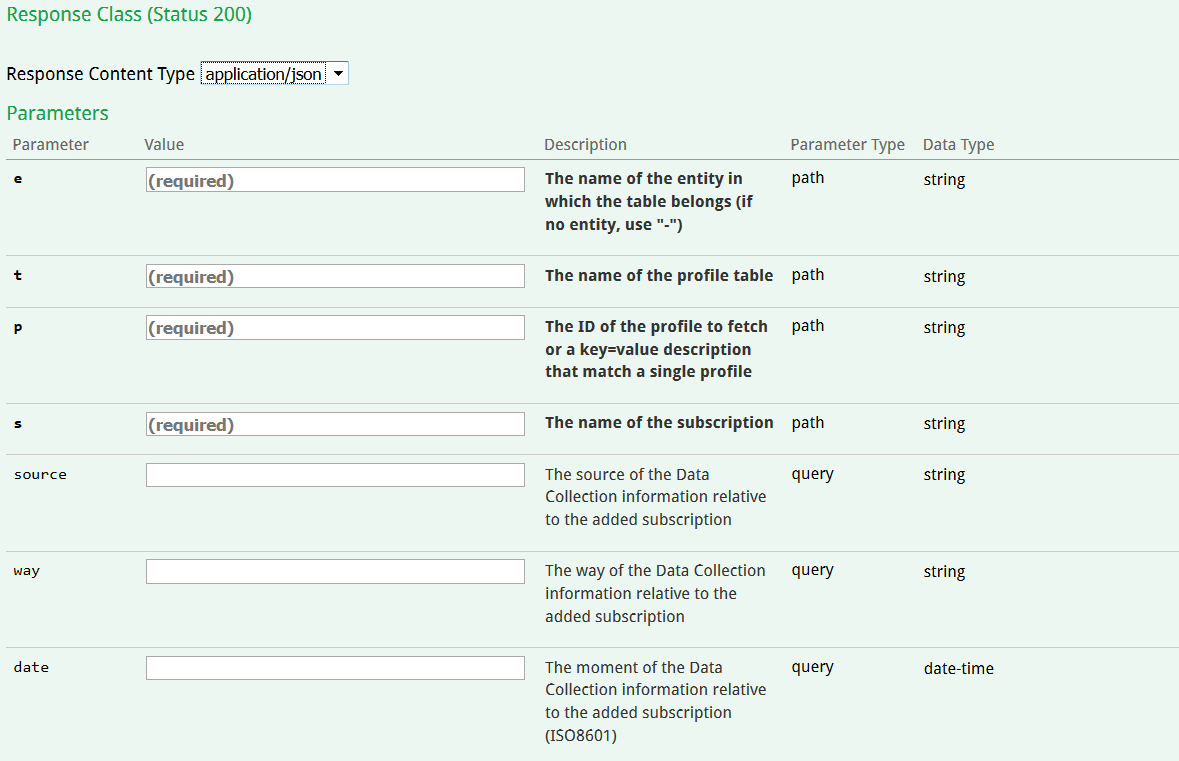Click the source query value field
This screenshot has width=1179, height=761.
point(335,475)
